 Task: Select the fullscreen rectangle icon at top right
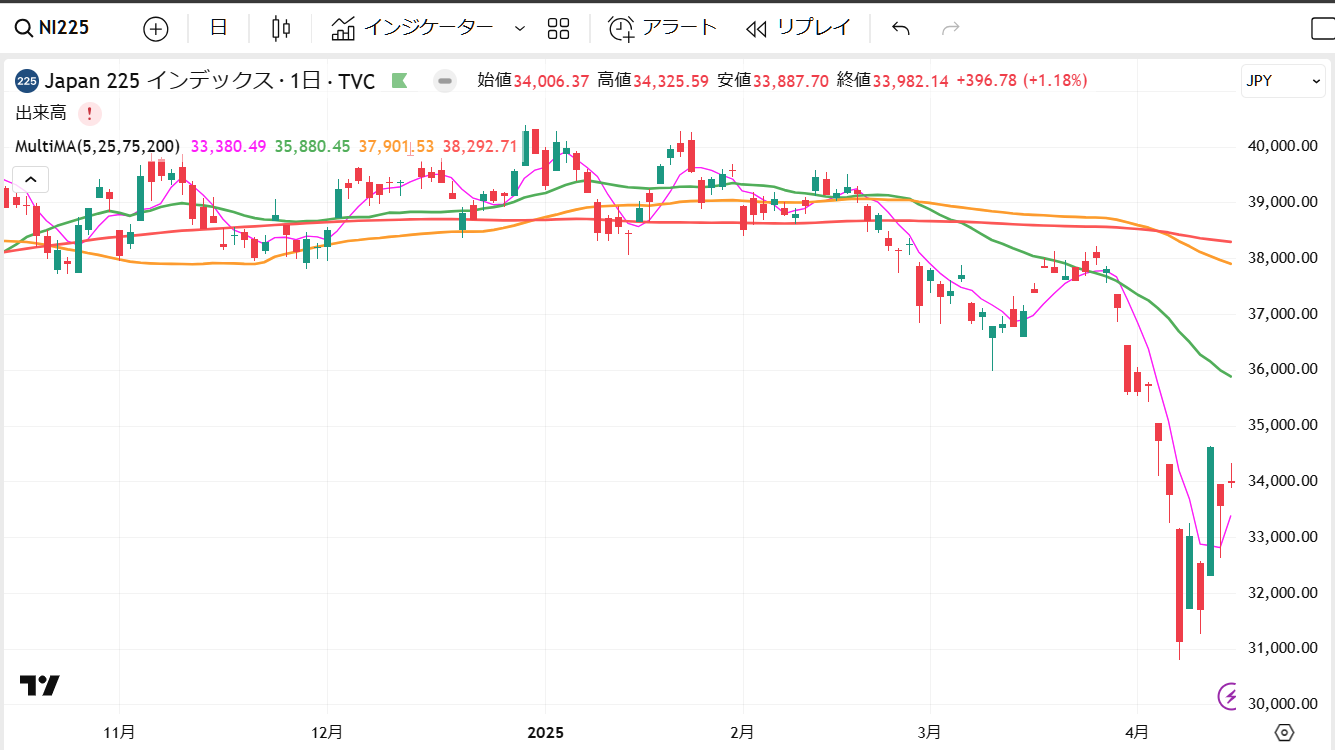click(1322, 28)
